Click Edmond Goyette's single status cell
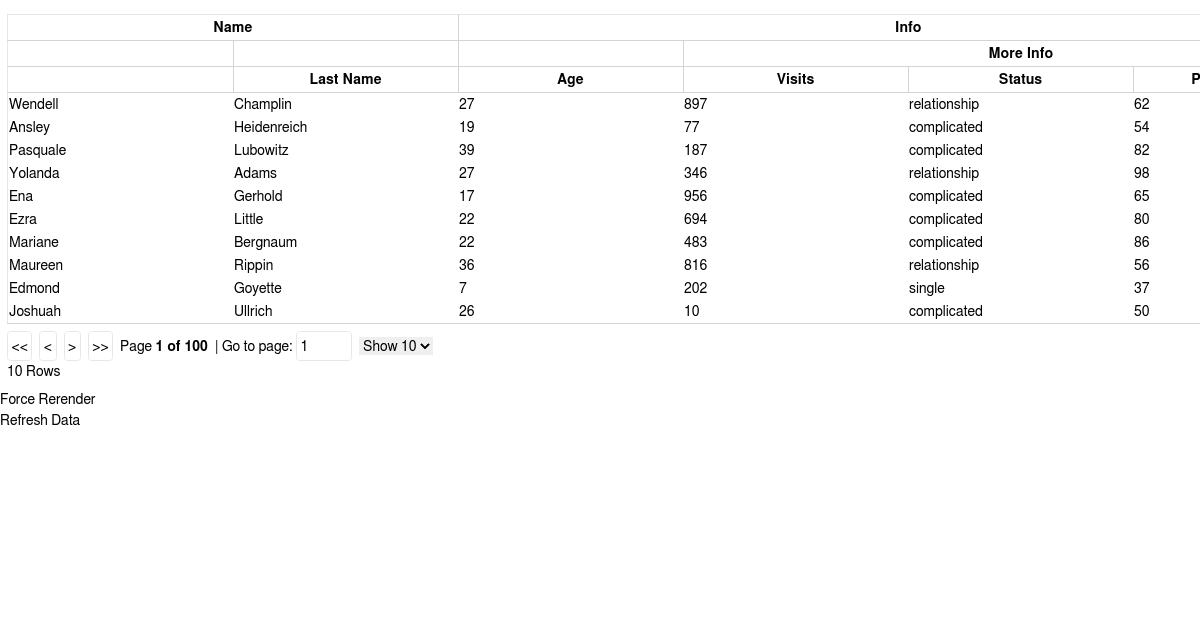 pos(926,288)
